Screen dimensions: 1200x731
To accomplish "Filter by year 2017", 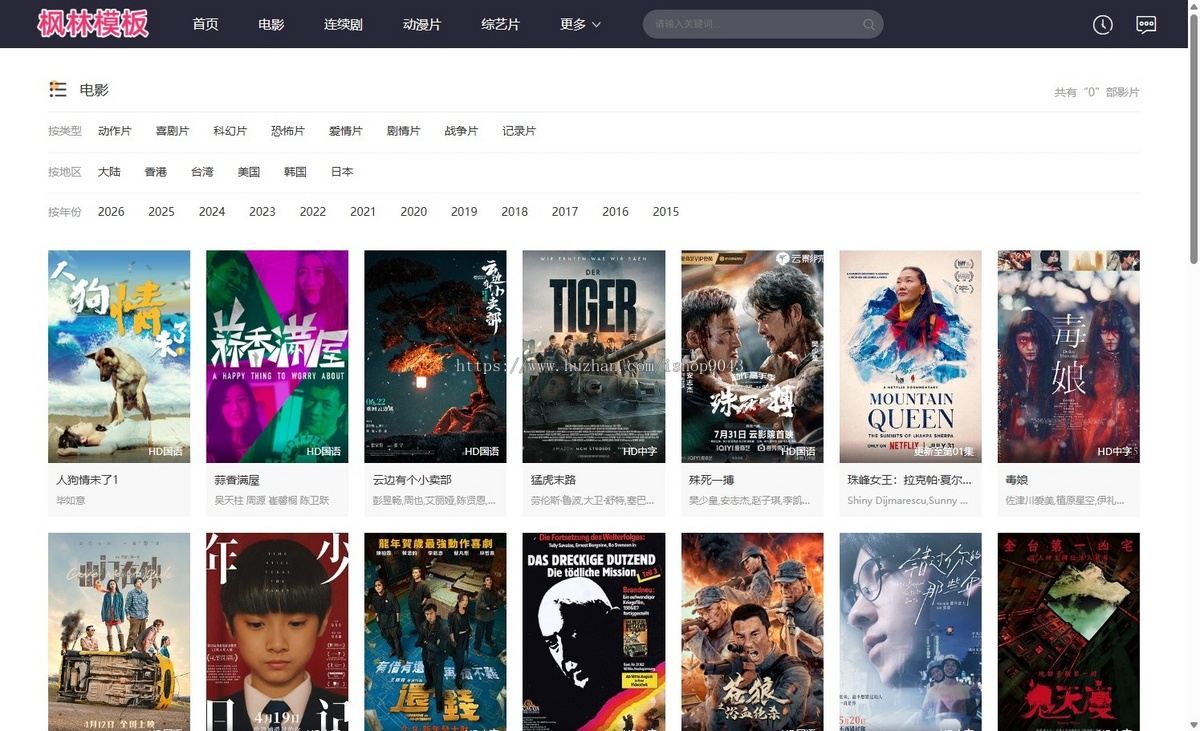I will pyautogui.click(x=565, y=212).
